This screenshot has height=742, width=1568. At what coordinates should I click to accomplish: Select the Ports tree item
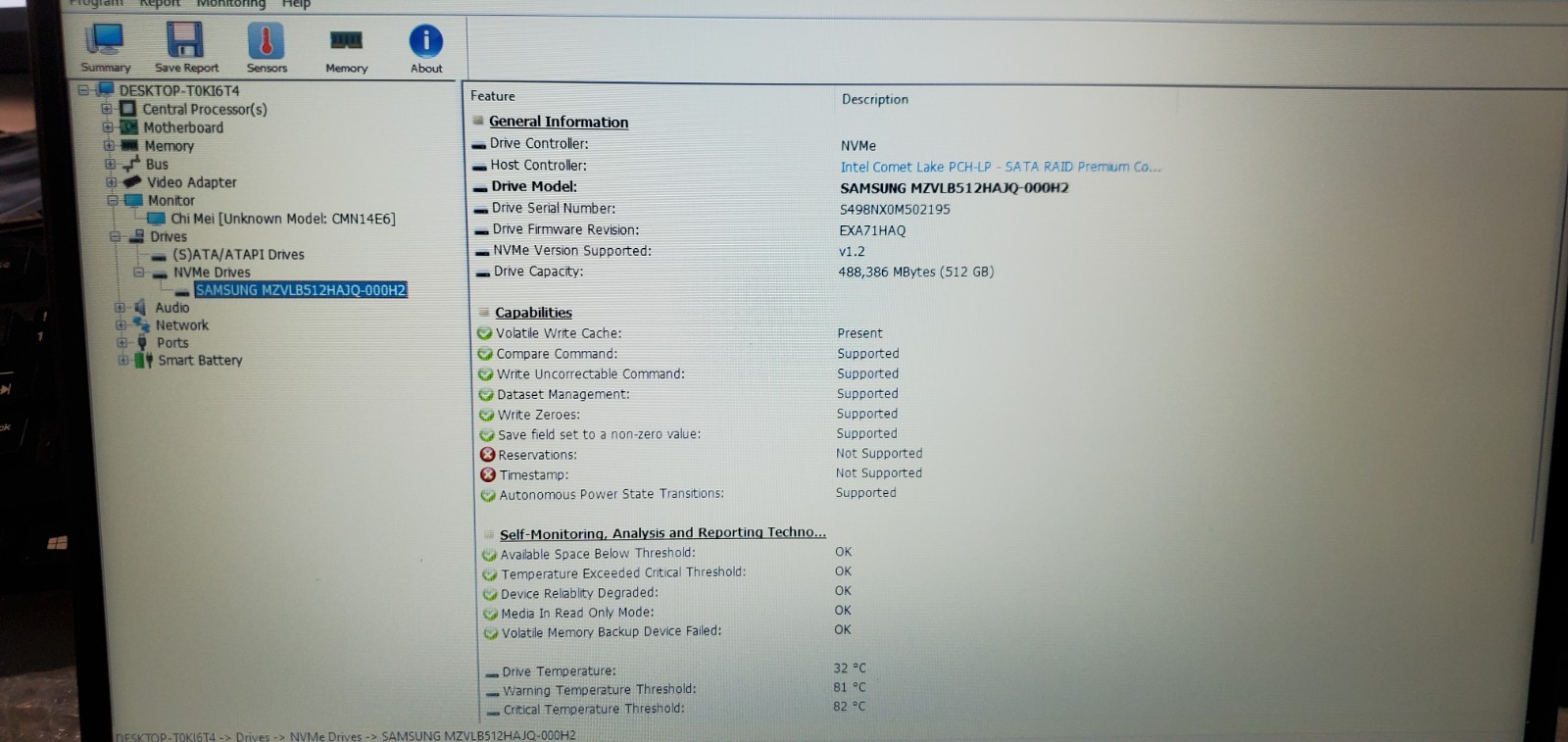point(171,342)
